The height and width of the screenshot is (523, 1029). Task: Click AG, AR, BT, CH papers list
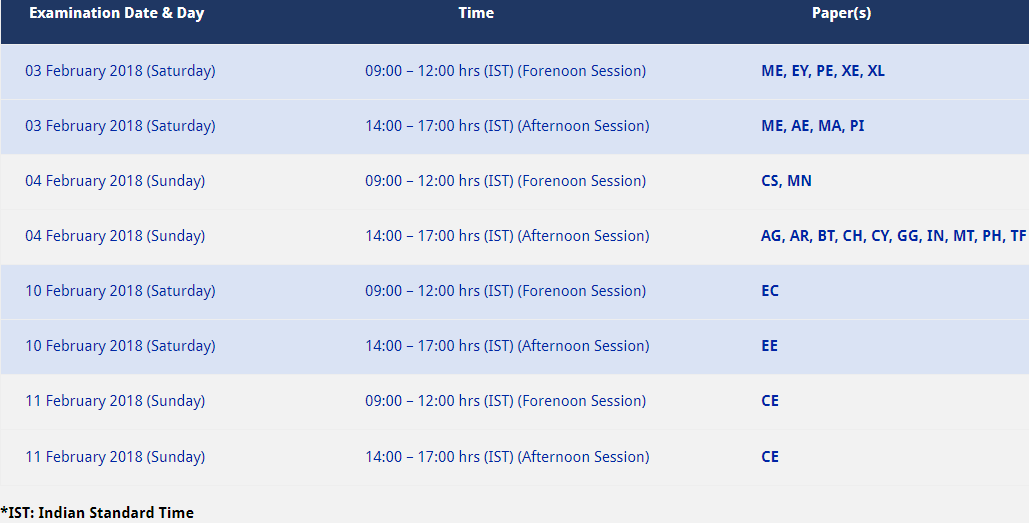(x=893, y=236)
